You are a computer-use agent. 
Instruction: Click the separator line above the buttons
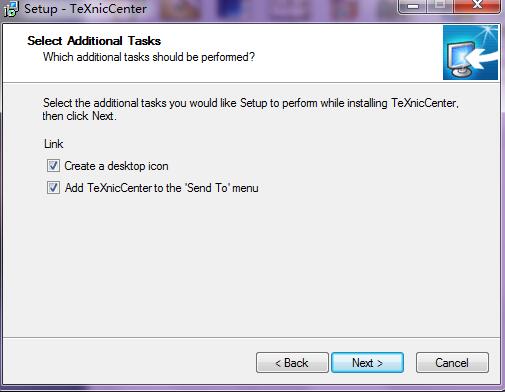click(251, 338)
